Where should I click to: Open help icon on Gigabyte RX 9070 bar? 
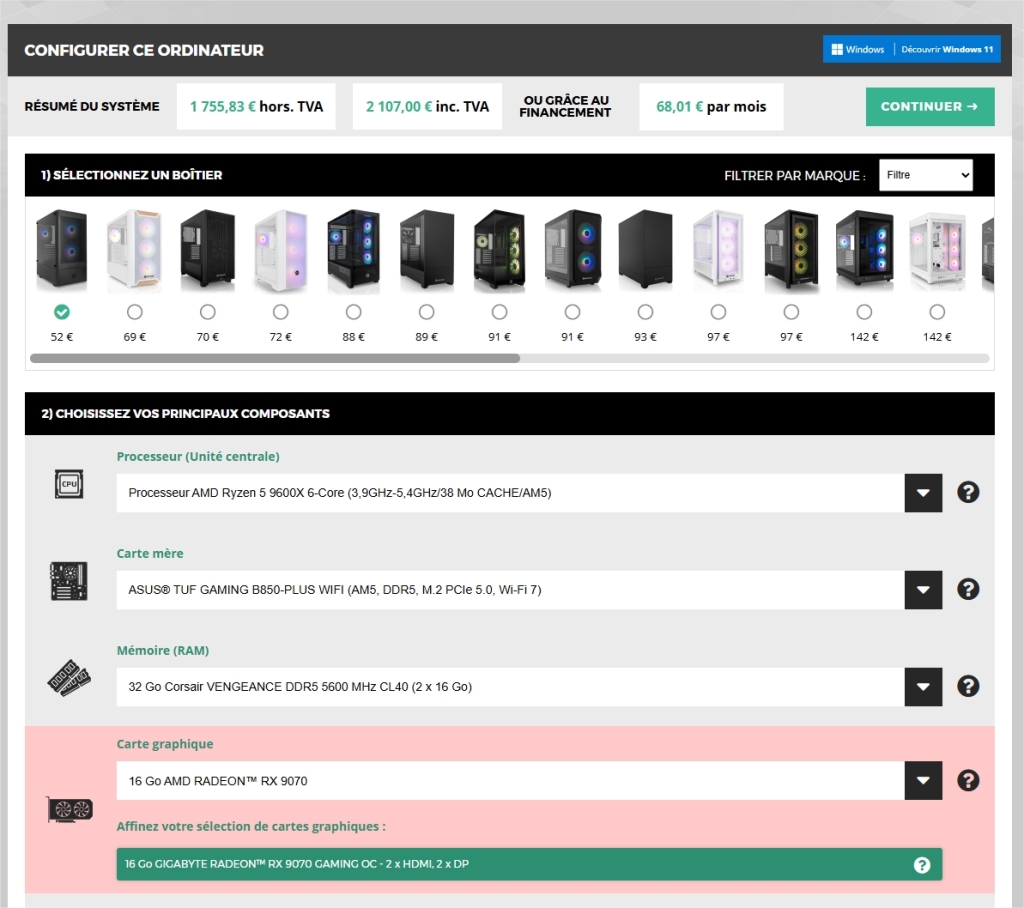point(921,865)
